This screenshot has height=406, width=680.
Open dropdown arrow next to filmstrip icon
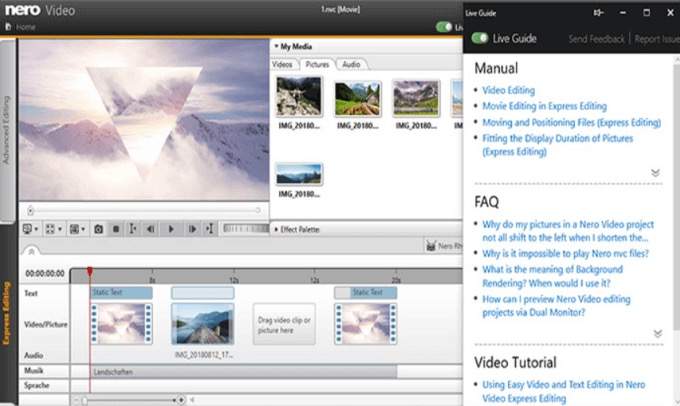83,229
